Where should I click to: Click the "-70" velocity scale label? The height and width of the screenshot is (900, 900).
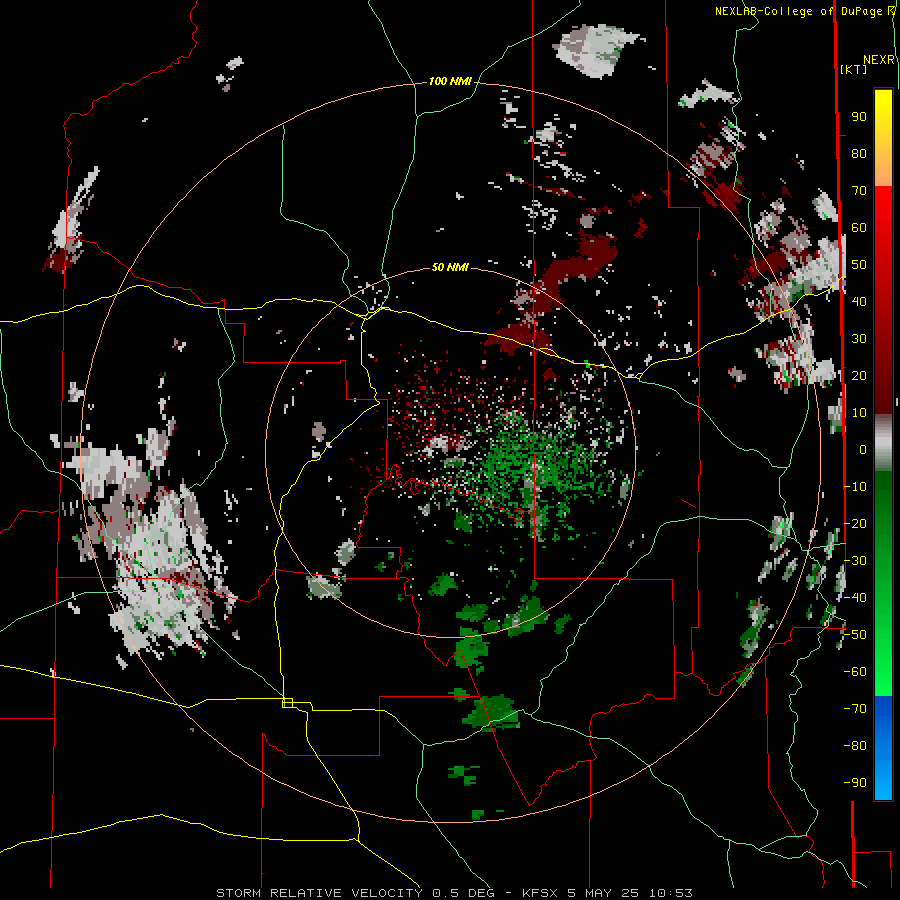coord(855,708)
